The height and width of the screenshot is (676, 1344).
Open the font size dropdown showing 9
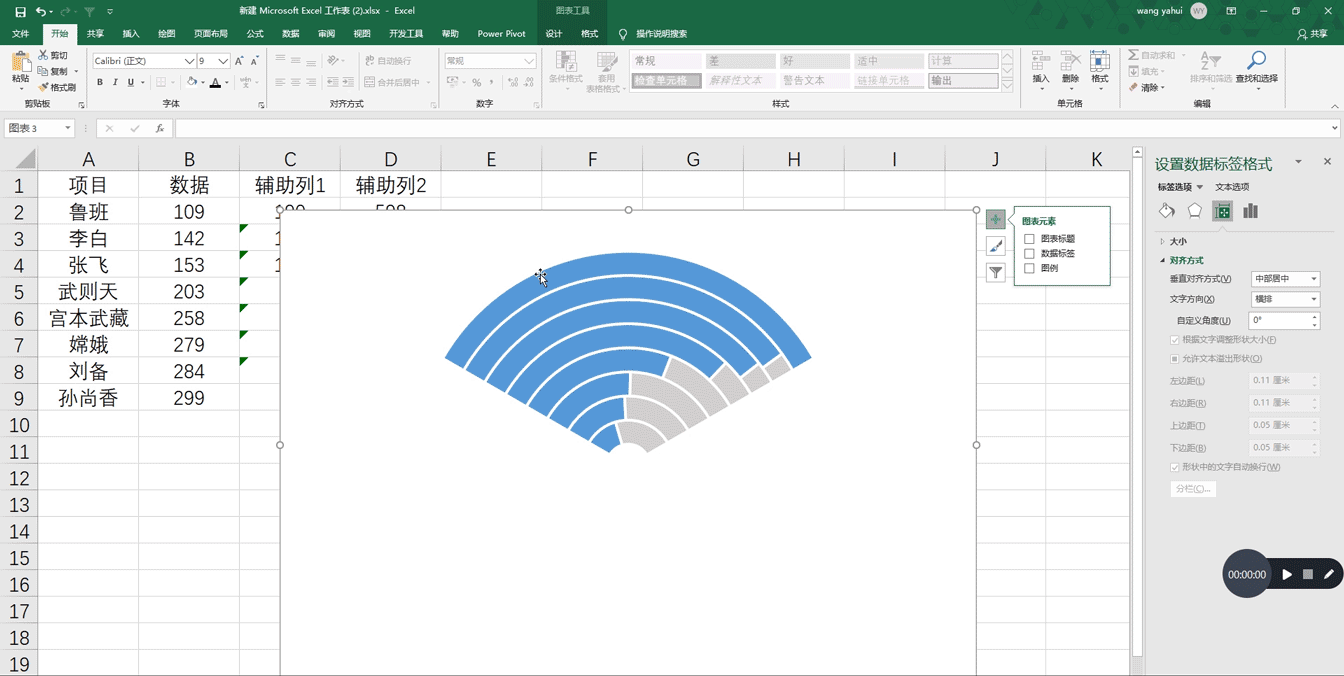click(223, 61)
